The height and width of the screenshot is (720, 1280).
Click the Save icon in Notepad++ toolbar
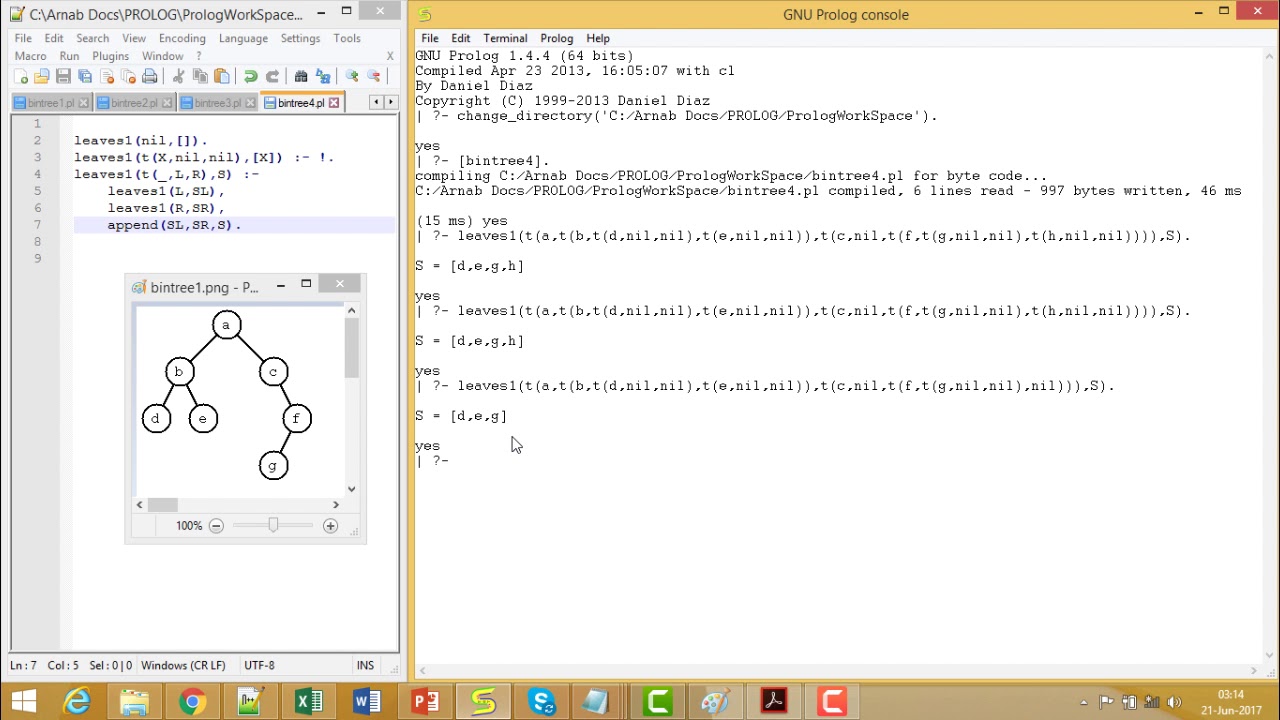63,76
